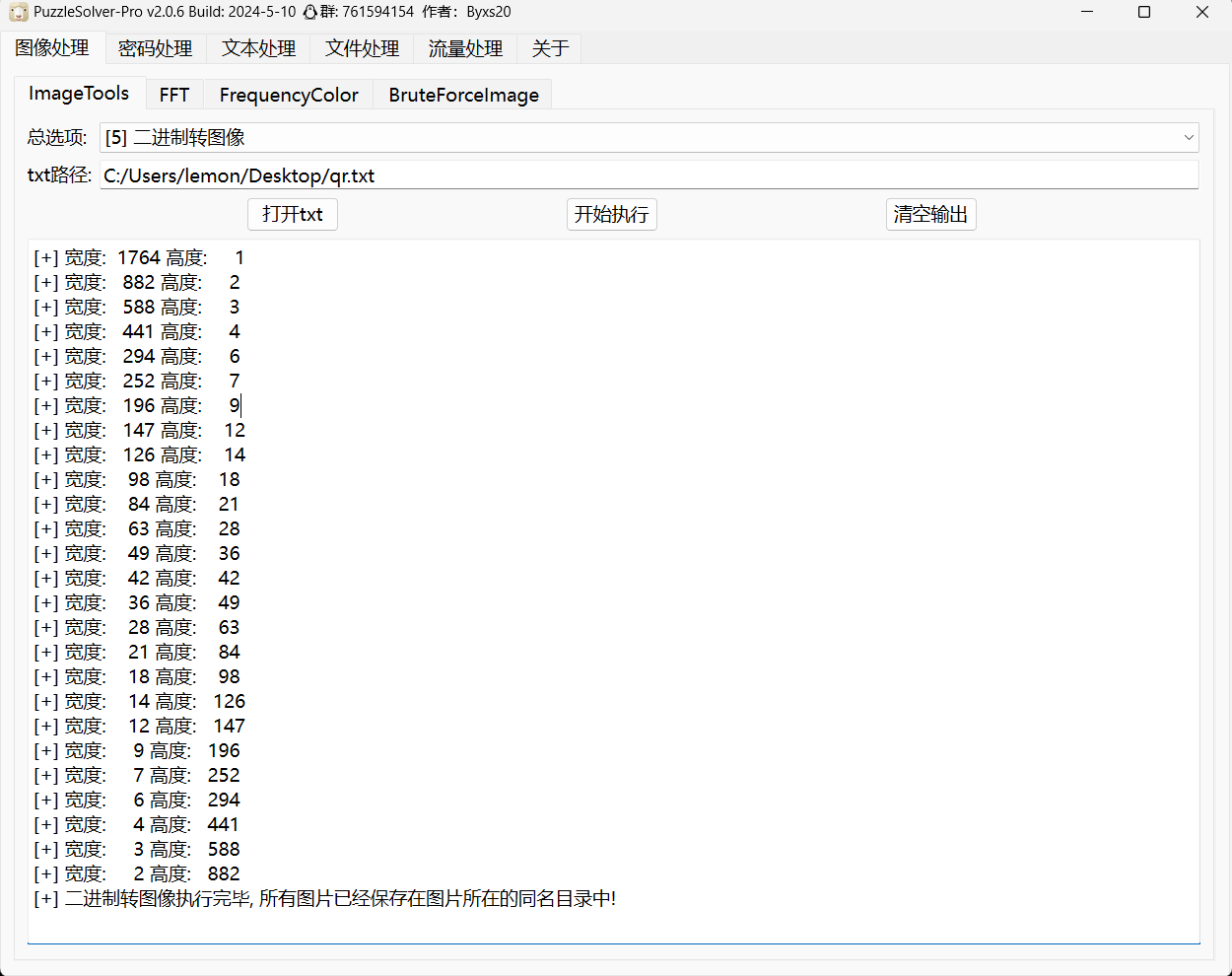Switch to the BruteForceImage sub-tab
1232x976 pixels.
click(463, 95)
